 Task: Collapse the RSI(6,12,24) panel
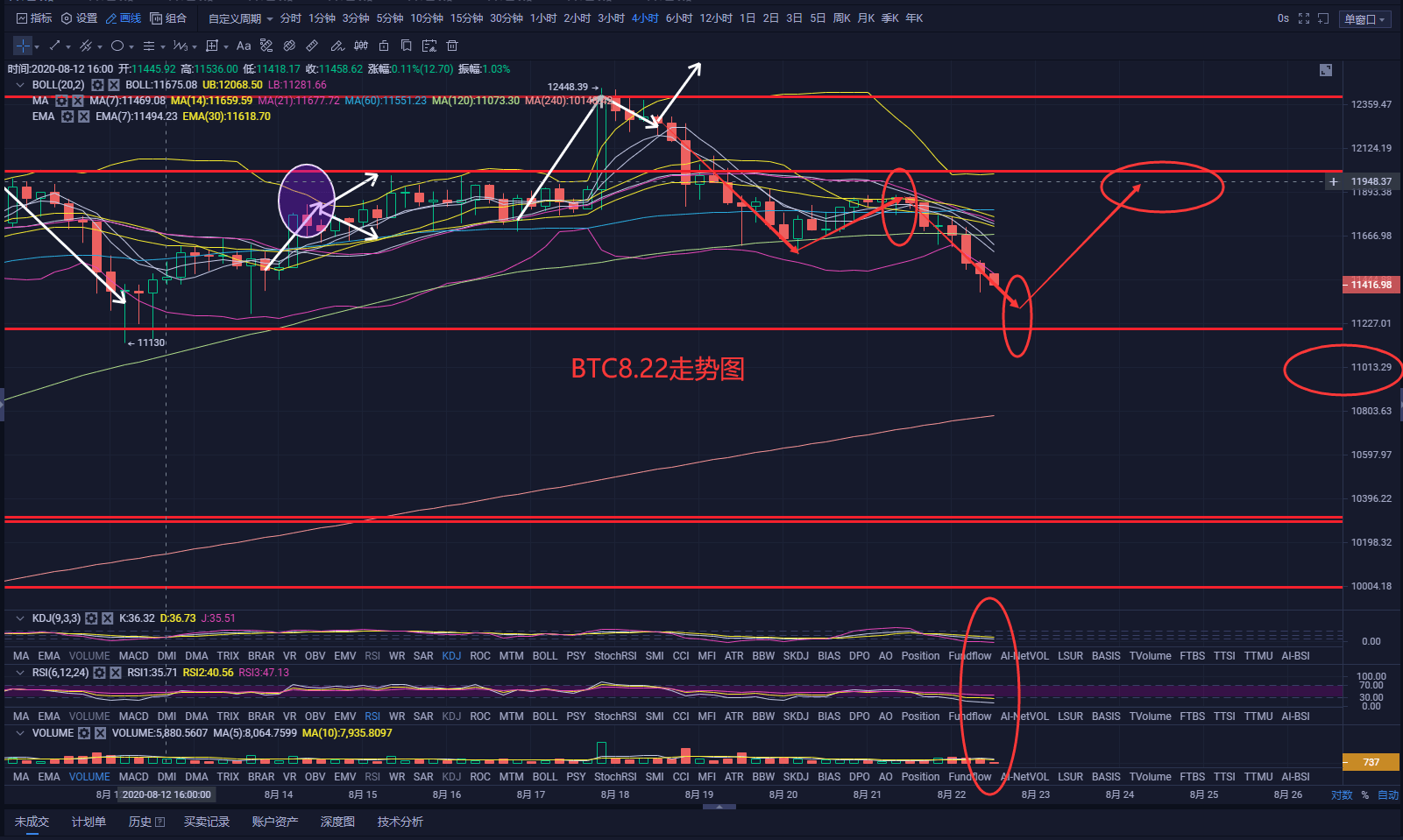pyautogui.click(x=20, y=673)
